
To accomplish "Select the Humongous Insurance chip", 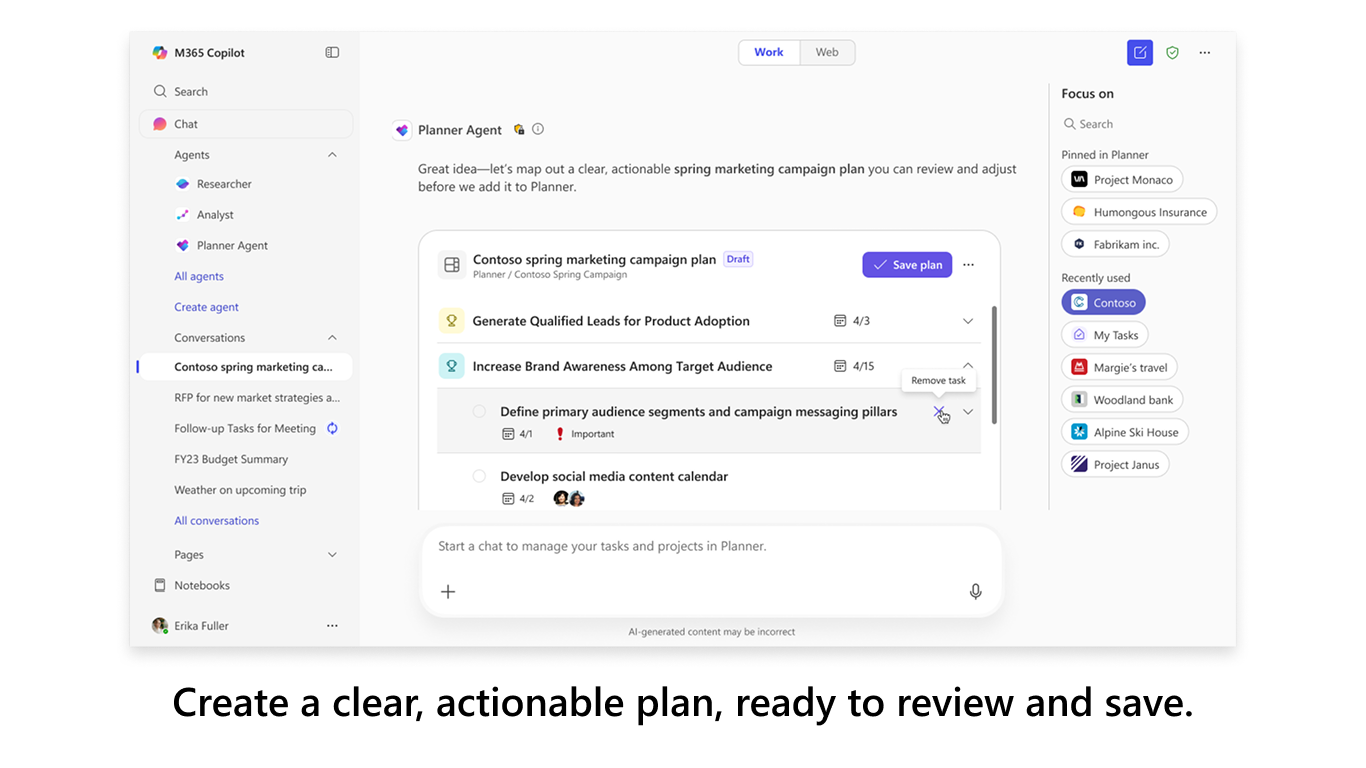I will pyautogui.click(x=1139, y=212).
